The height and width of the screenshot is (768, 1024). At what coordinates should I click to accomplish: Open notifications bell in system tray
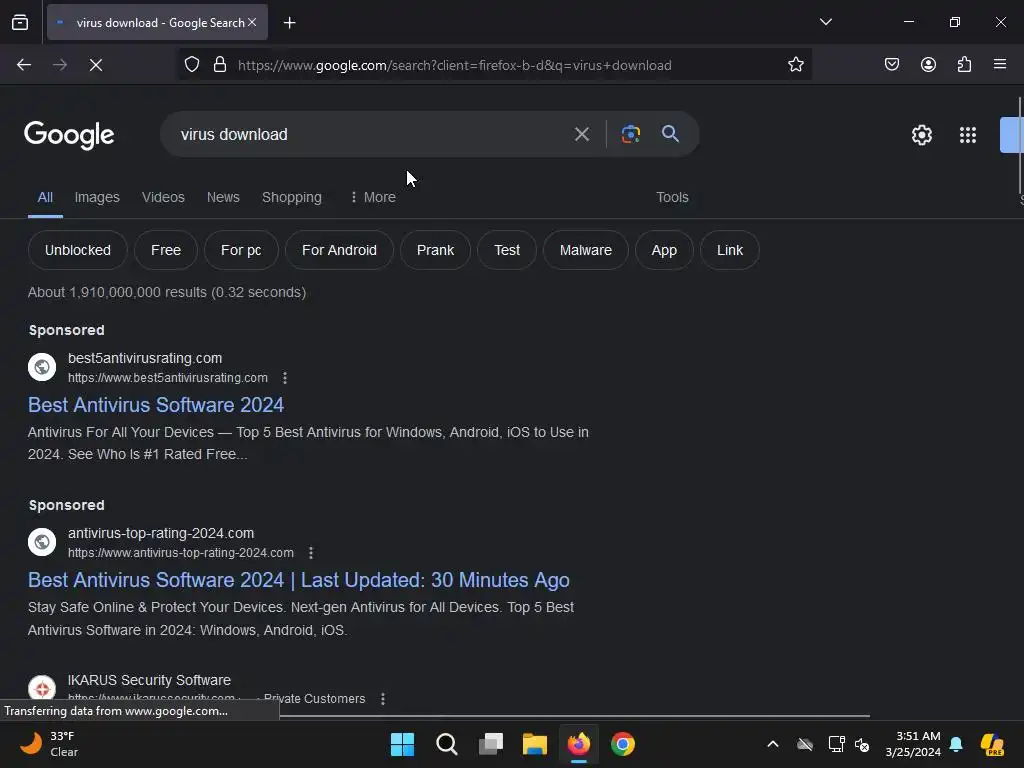[956, 744]
